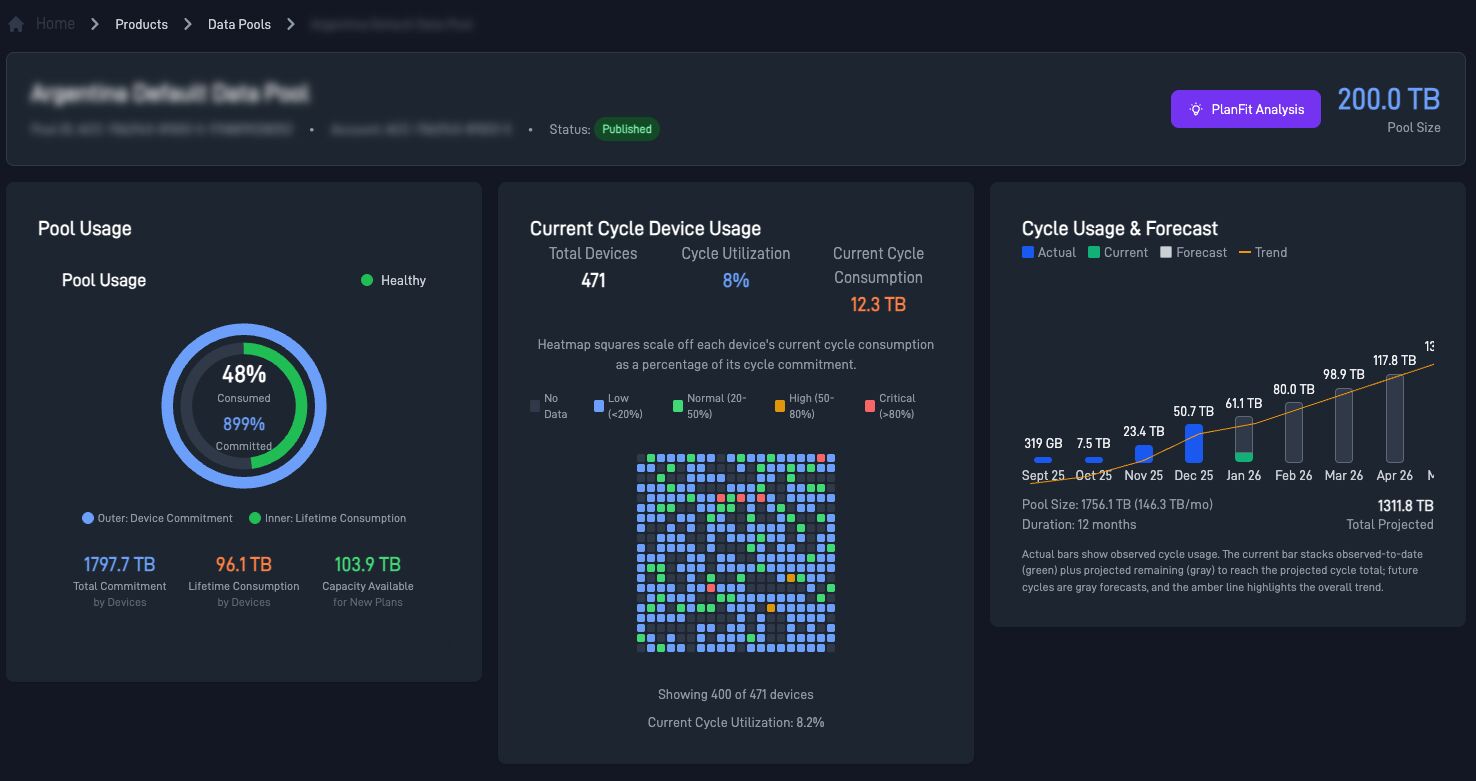The image size is (1476, 781).
Task: Open the Data Pools breadcrumb item
Action: coord(238,23)
